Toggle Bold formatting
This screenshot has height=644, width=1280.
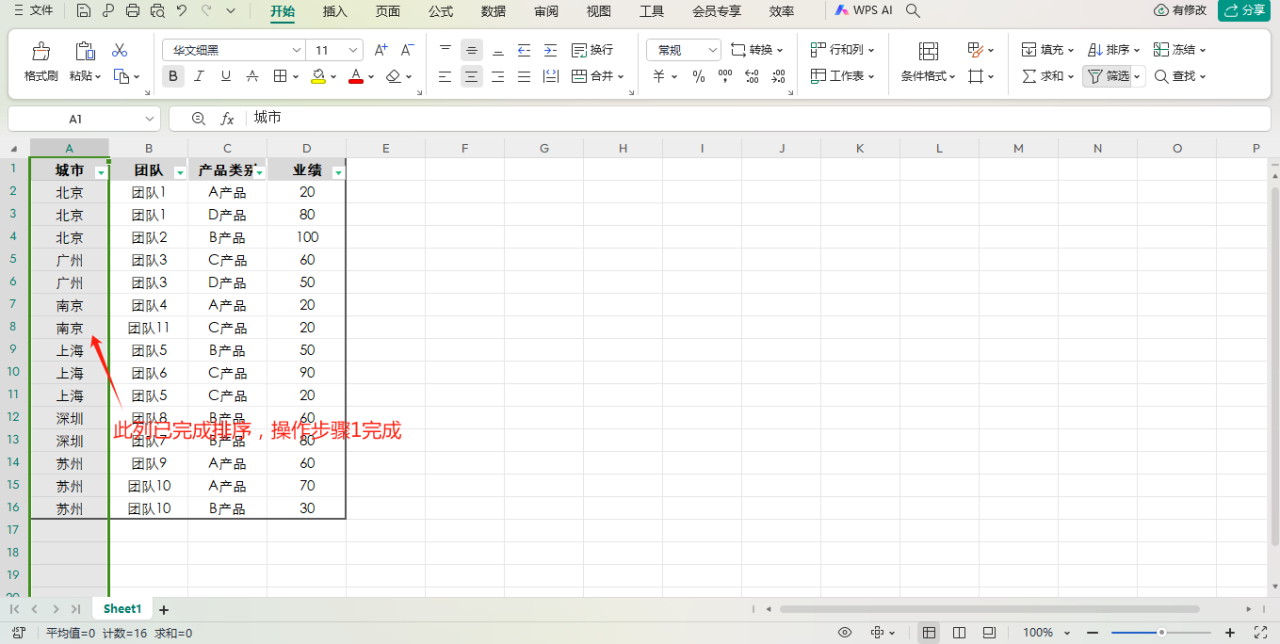click(x=173, y=76)
